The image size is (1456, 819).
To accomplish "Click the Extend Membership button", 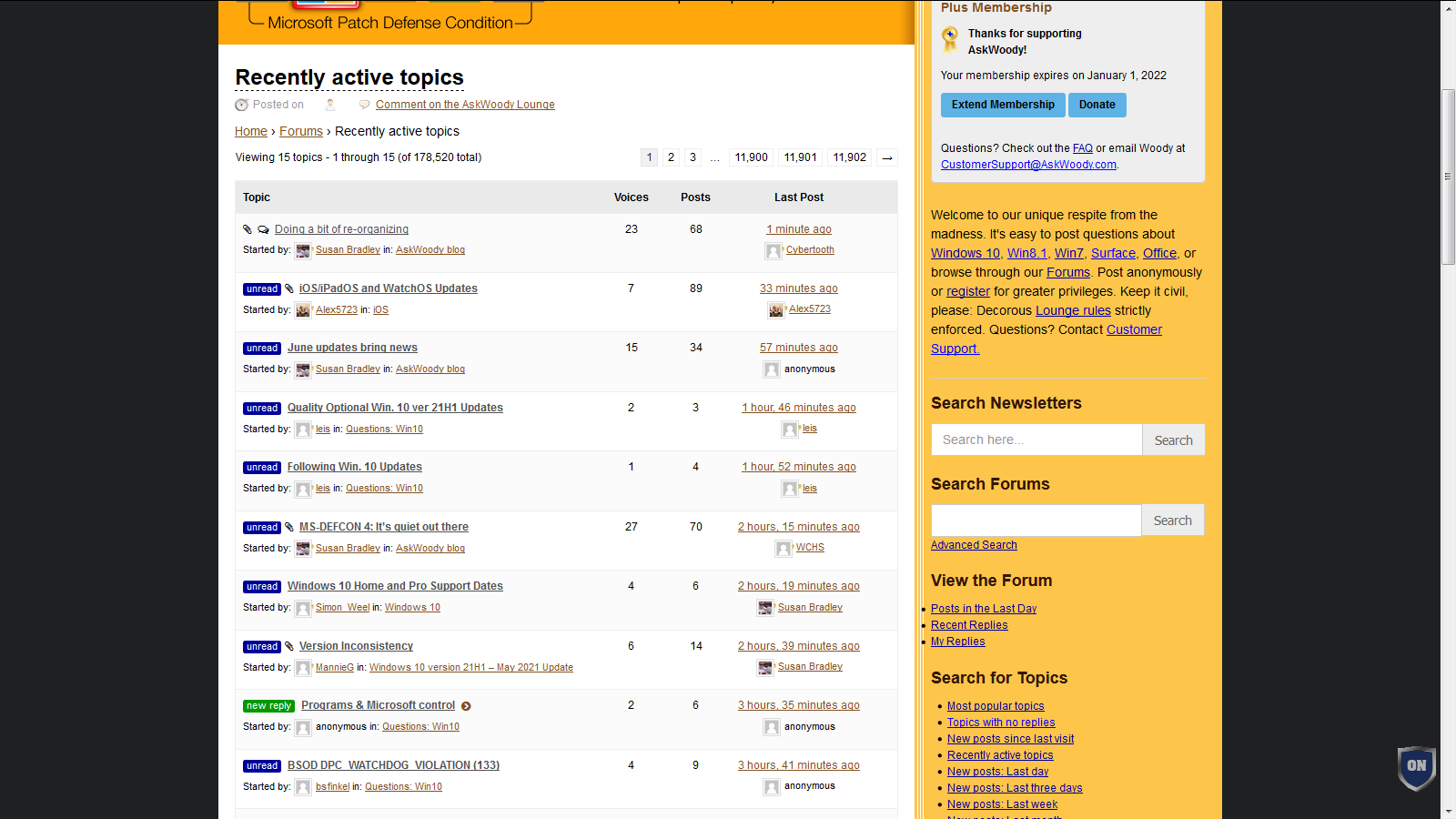I will coord(1003,105).
